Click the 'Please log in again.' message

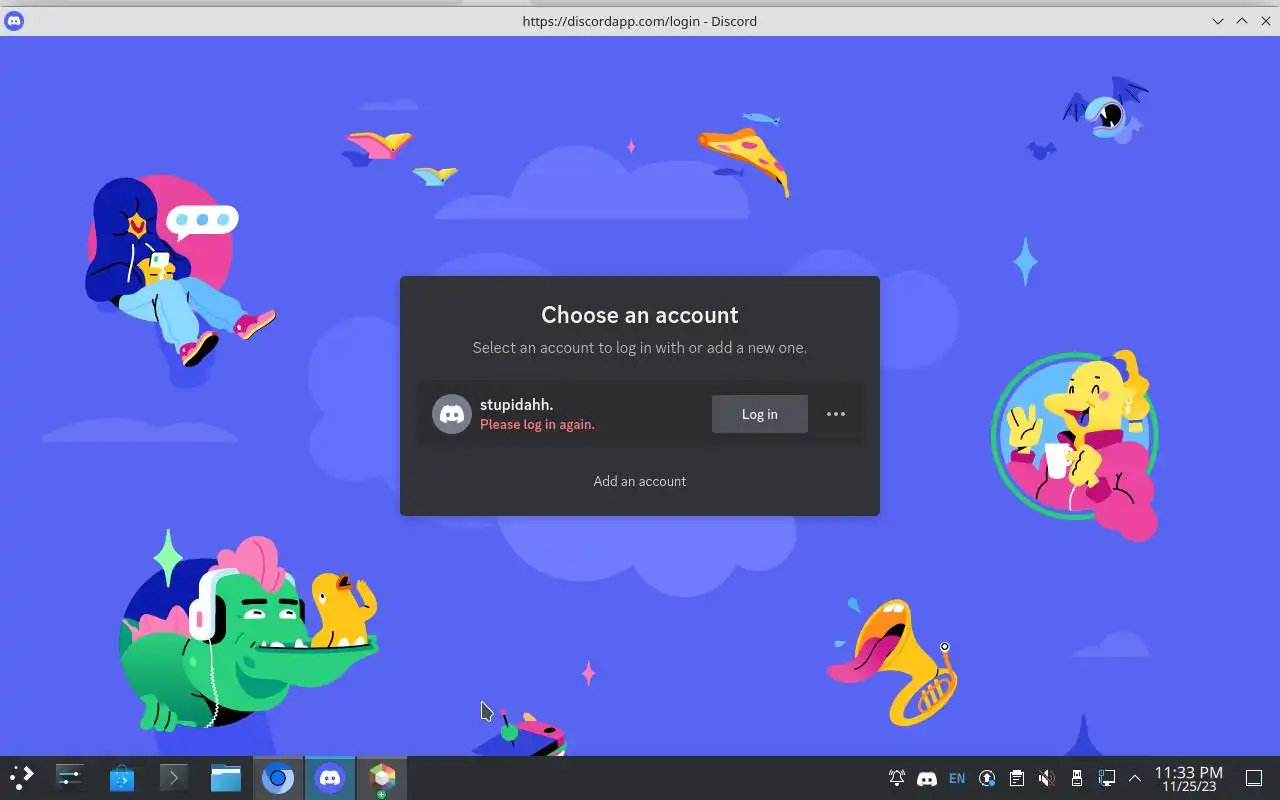pos(537,425)
